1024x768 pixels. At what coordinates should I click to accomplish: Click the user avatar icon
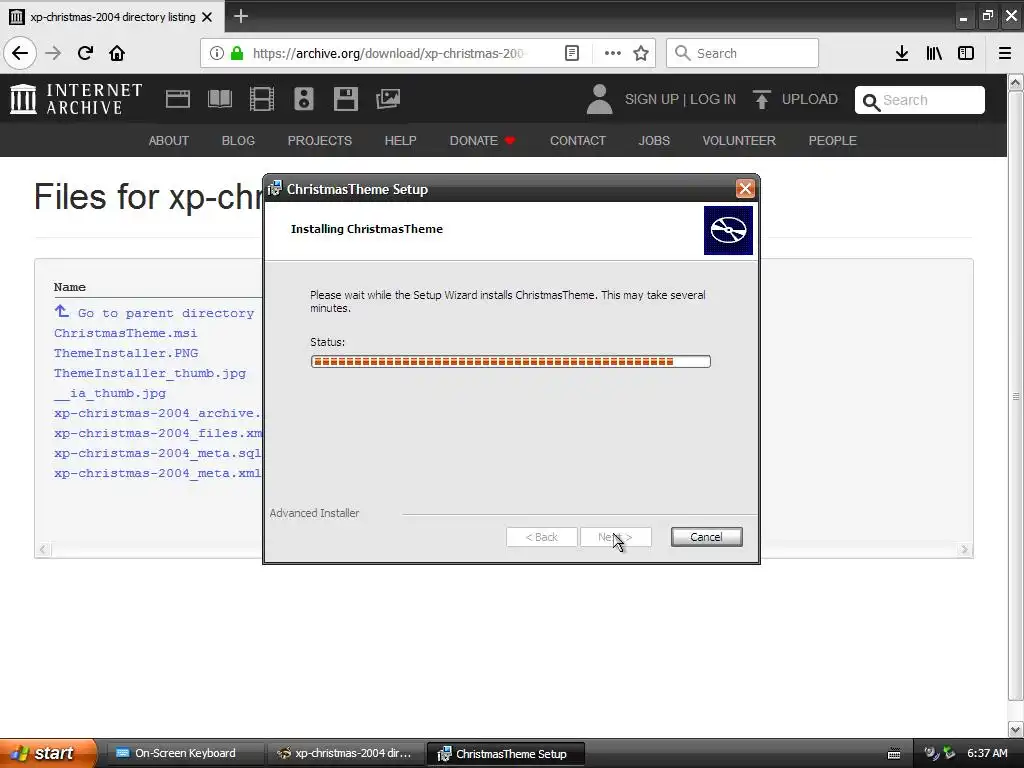coord(599,99)
